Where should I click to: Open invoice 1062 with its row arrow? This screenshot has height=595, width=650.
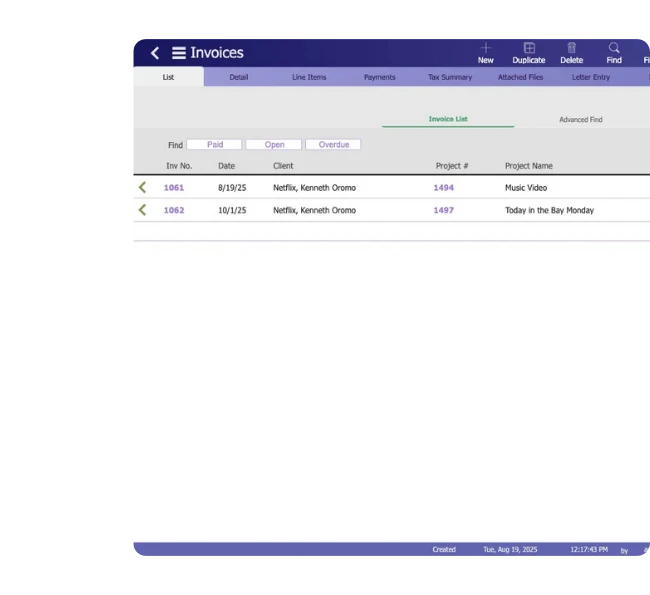click(142, 210)
